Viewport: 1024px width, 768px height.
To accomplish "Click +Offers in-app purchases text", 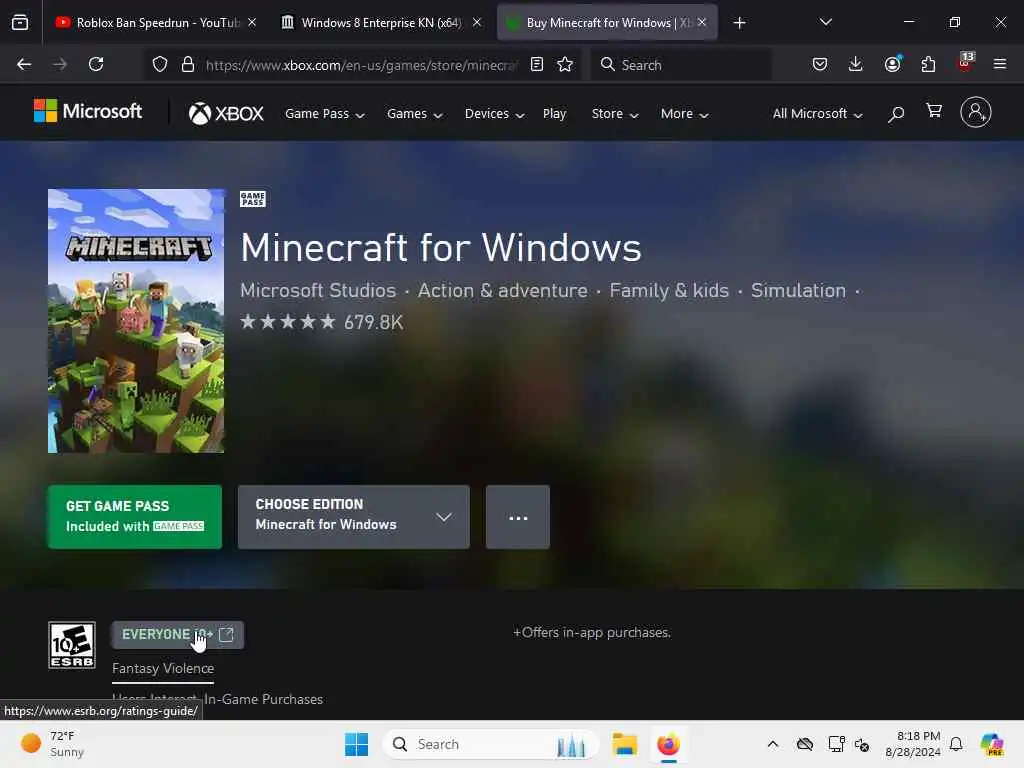I will (x=592, y=632).
